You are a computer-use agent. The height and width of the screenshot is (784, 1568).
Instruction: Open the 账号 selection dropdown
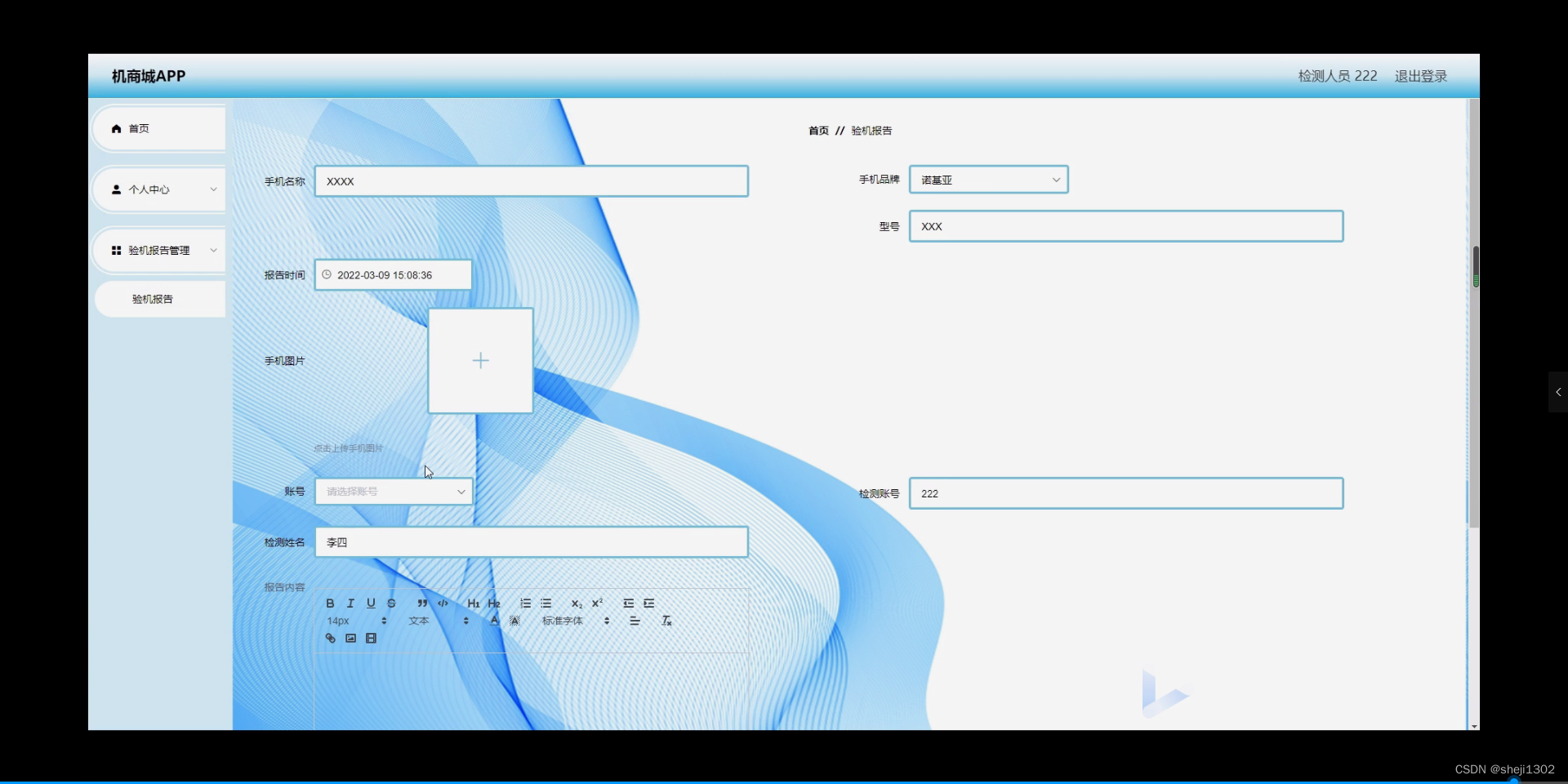point(393,492)
